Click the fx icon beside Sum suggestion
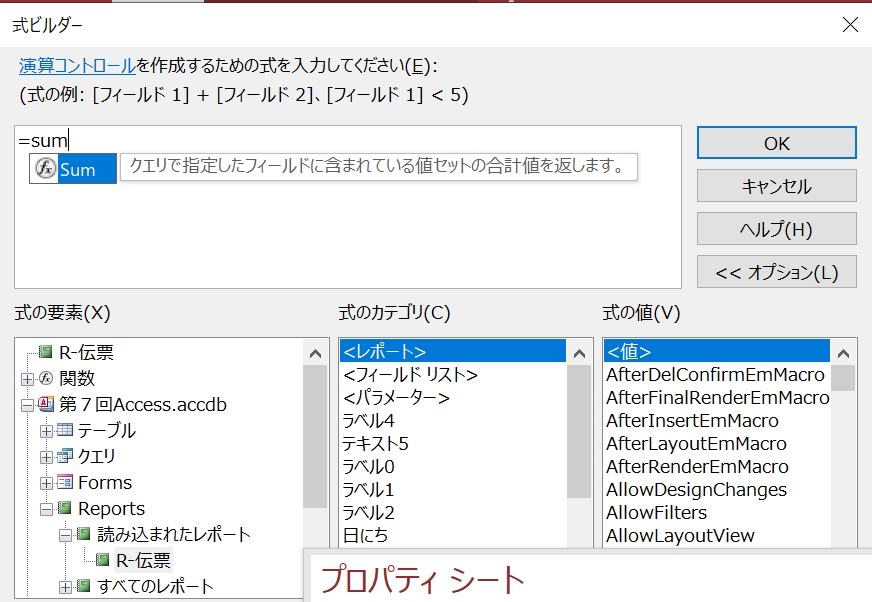The width and height of the screenshot is (872, 602). [x=46, y=168]
